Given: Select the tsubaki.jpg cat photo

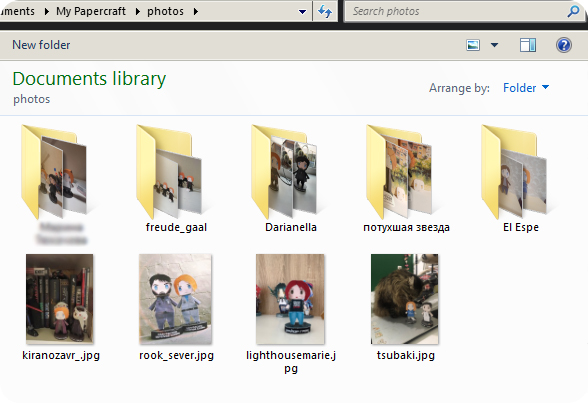Looking at the screenshot, I should pos(405,307).
